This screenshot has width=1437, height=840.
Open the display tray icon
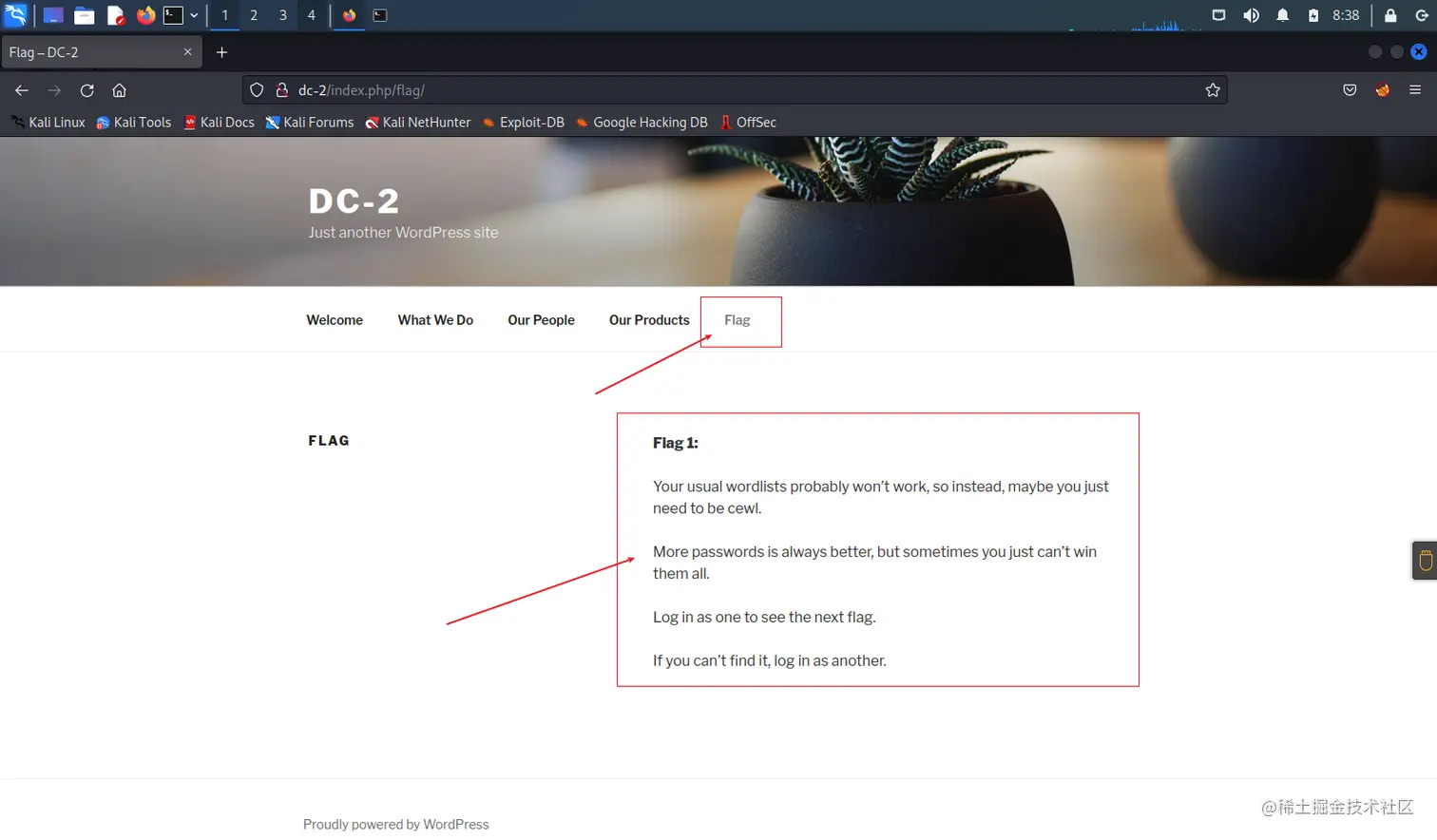tap(1218, 15)
